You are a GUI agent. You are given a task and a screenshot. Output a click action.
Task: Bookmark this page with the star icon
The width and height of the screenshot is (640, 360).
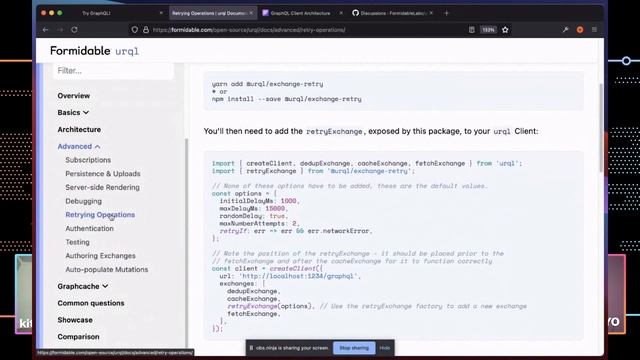click(505, 30)
